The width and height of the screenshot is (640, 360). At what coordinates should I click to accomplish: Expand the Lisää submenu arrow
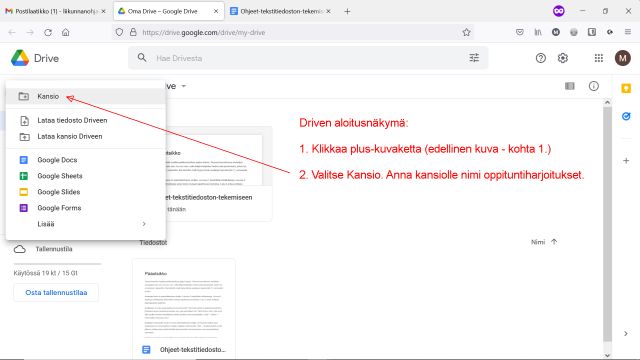tap(144, 224)
